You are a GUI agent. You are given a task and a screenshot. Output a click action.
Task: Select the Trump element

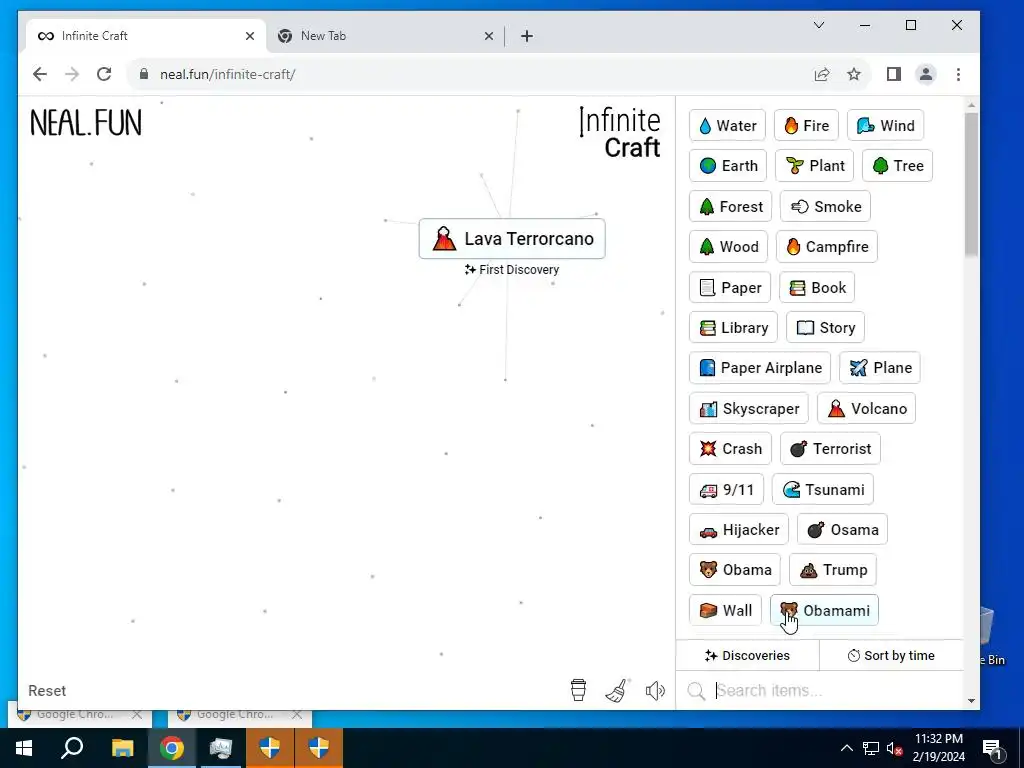[x=833, y=570]
